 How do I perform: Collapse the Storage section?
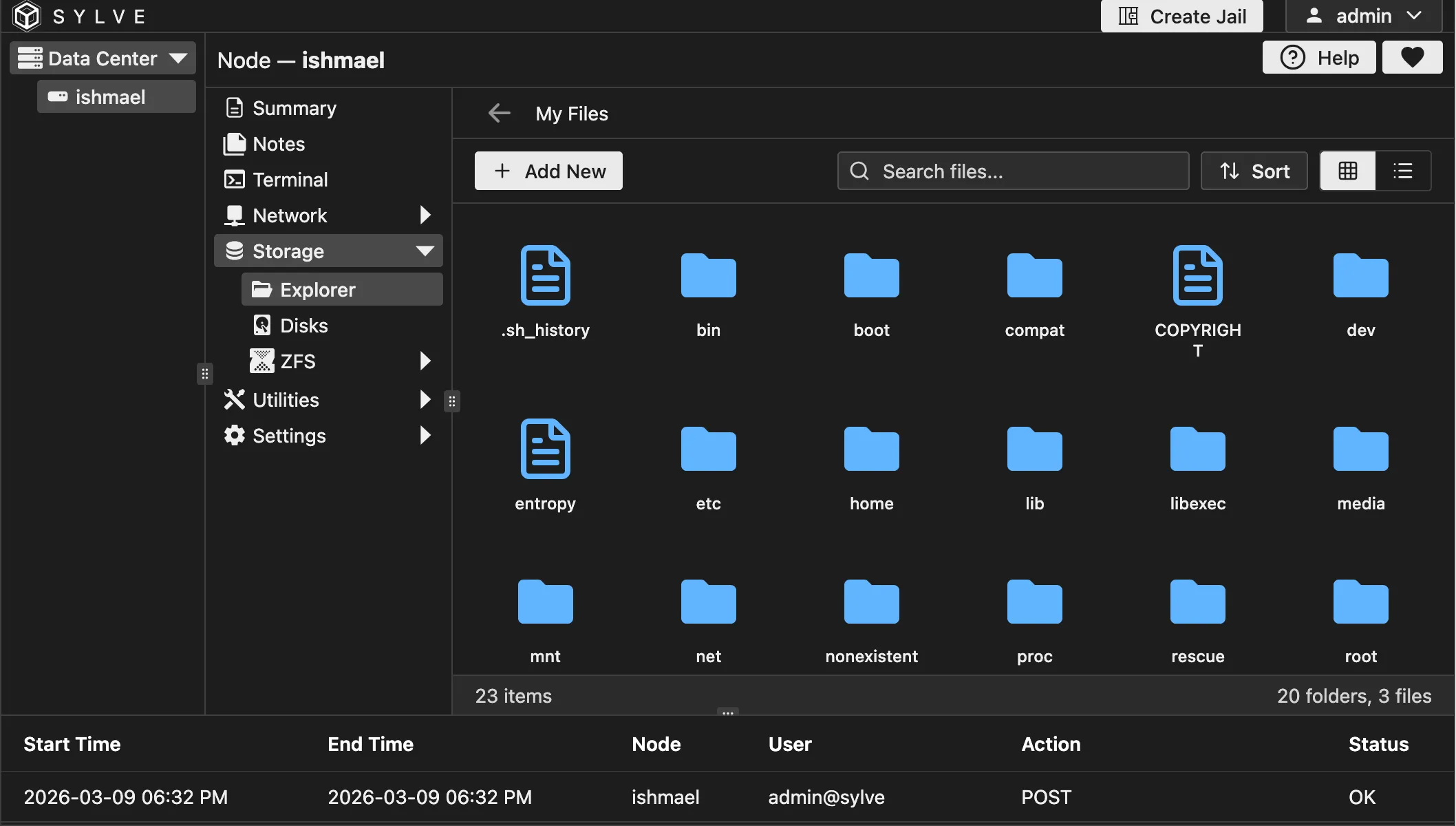tap(425, 251)
